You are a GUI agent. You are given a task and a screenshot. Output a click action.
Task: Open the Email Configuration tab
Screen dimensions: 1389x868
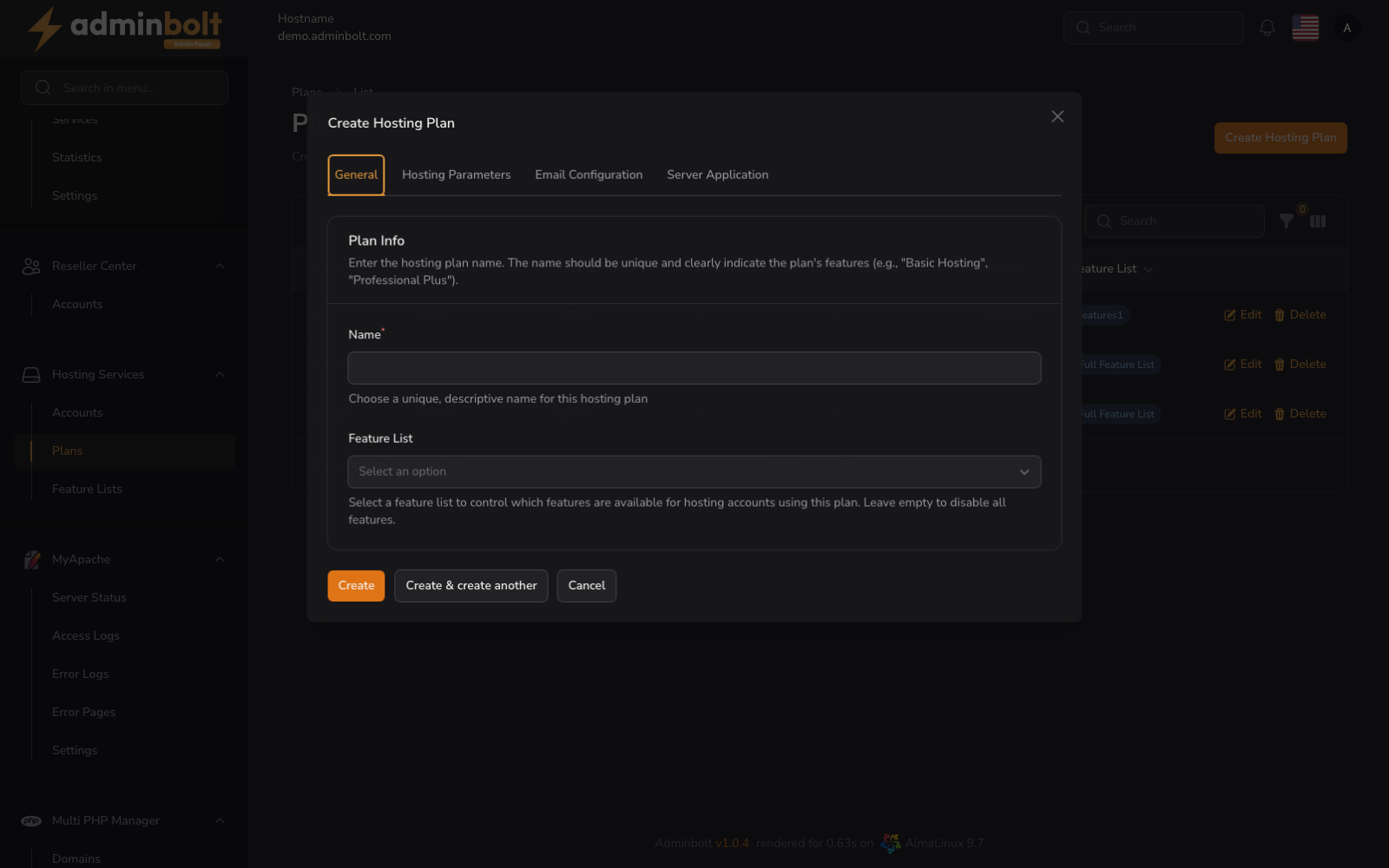589,174
